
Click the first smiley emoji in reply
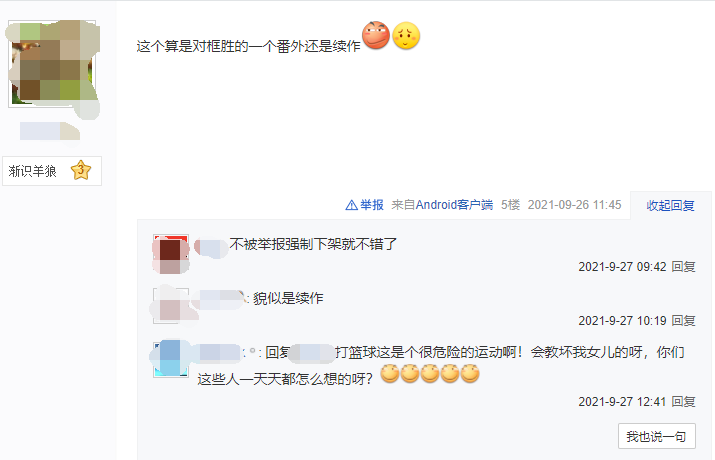390,374
